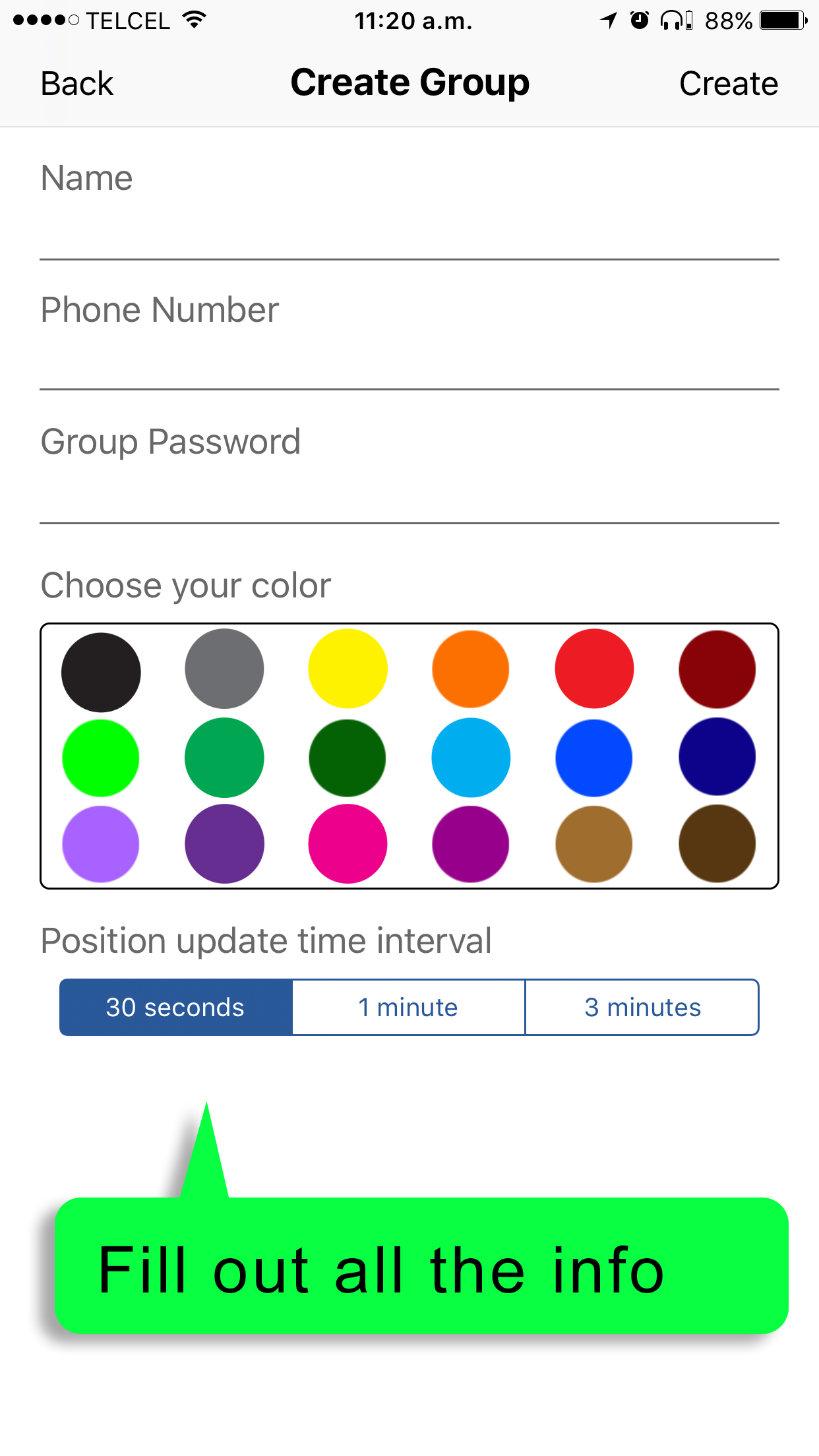Viewport: 819px width, 1456px height.
Task: Choose the navy blue color swatch
Action: pos(717,756)
